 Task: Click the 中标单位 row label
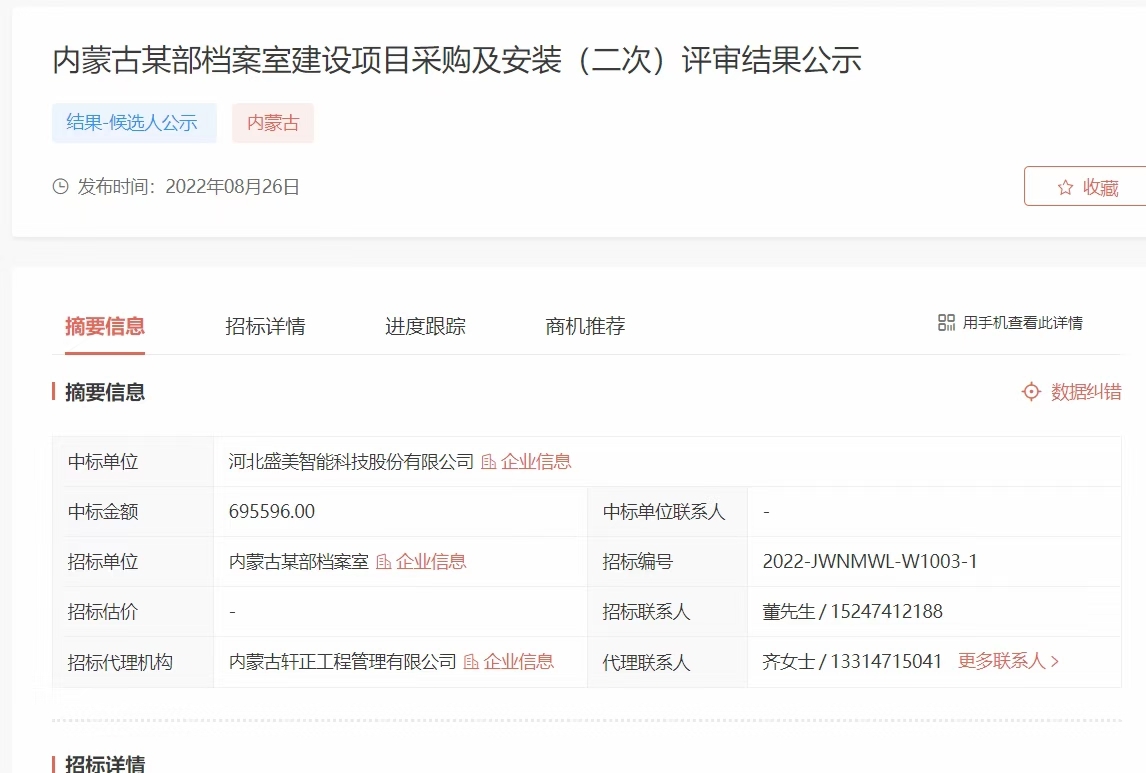click(103, 462)
